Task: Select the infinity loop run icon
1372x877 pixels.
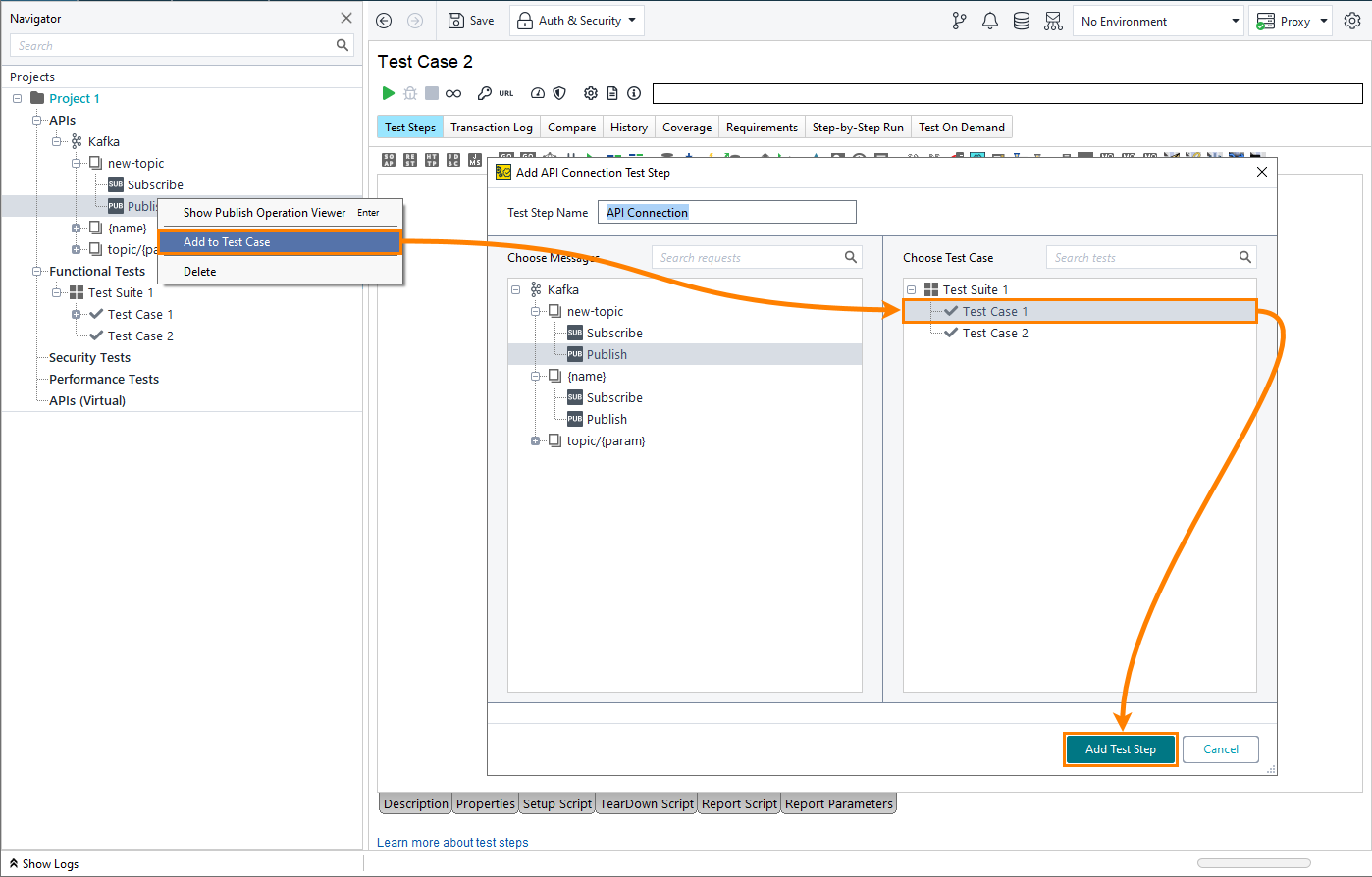Action: coord(453,93)
